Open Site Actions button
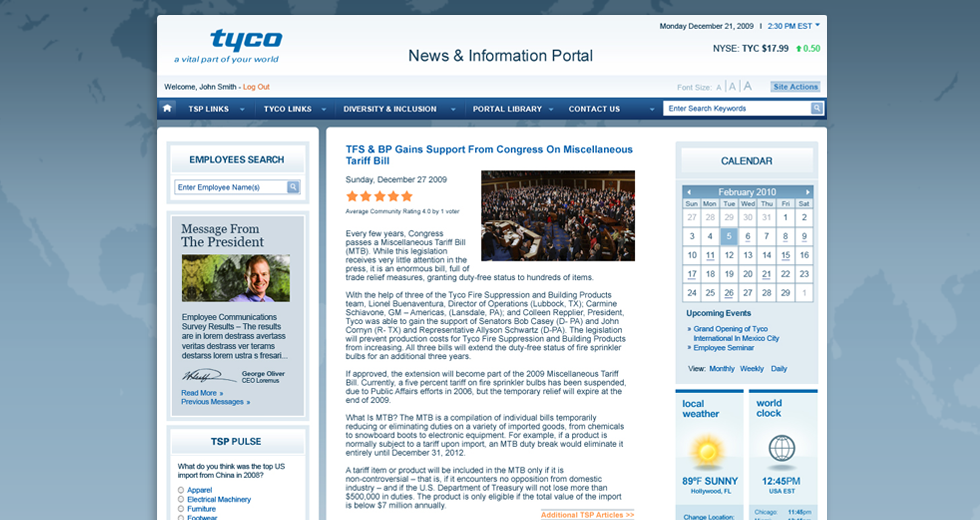This screenshot has width=980, height=520. coord(795,87)
